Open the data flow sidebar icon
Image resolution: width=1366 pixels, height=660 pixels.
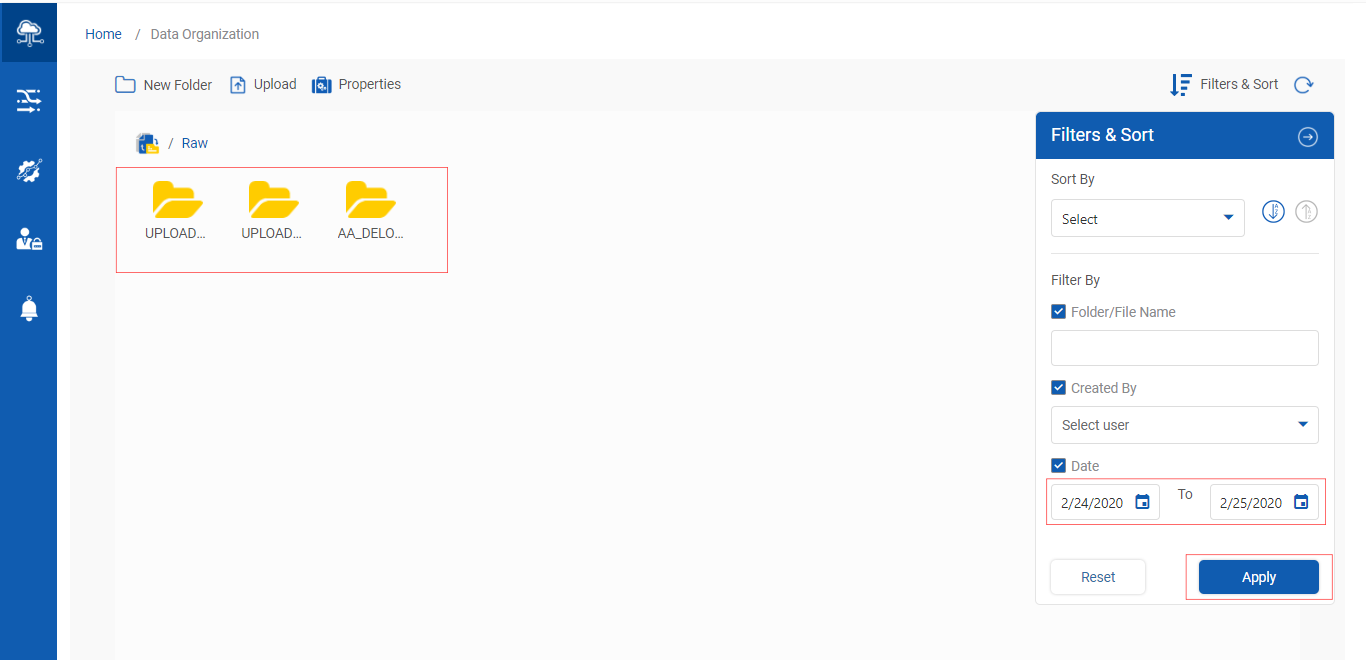click(x=29, y=100)
